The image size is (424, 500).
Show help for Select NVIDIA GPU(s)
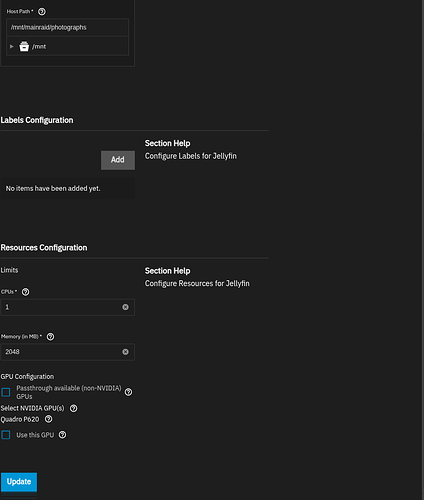tap(73, 408)
